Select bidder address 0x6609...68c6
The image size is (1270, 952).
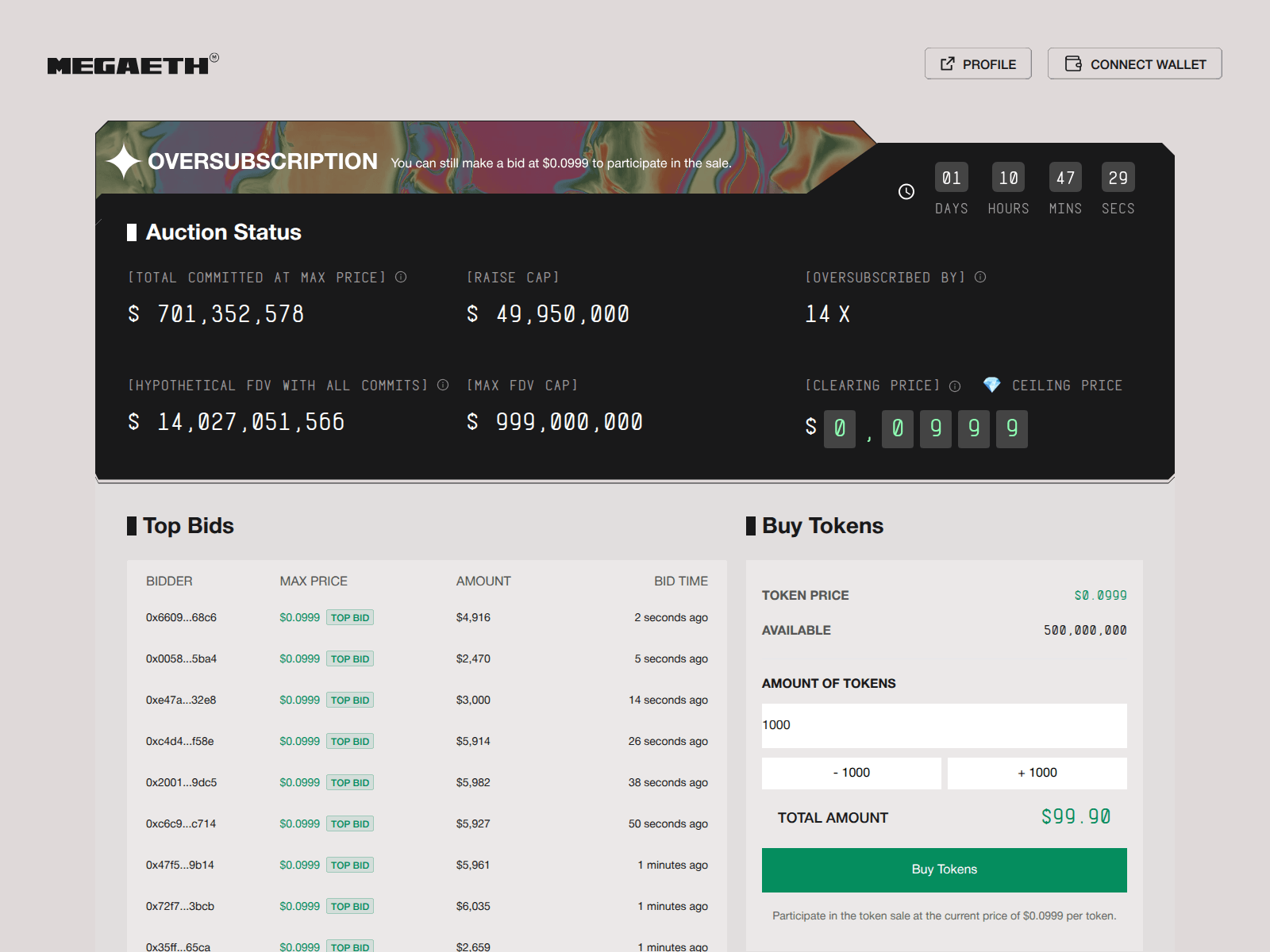click(181, 617)
